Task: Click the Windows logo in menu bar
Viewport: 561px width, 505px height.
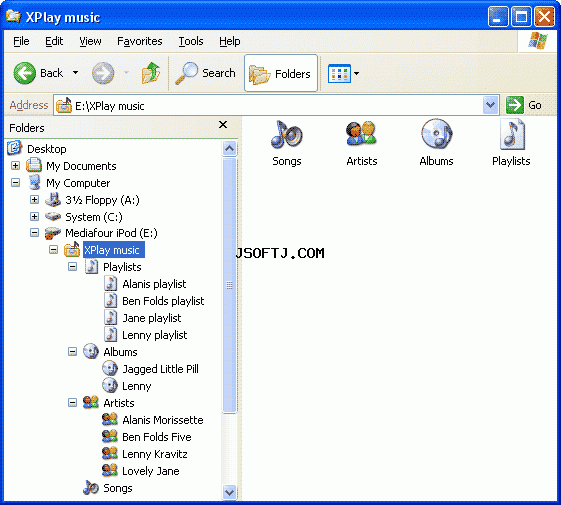Action: (538, 40)
